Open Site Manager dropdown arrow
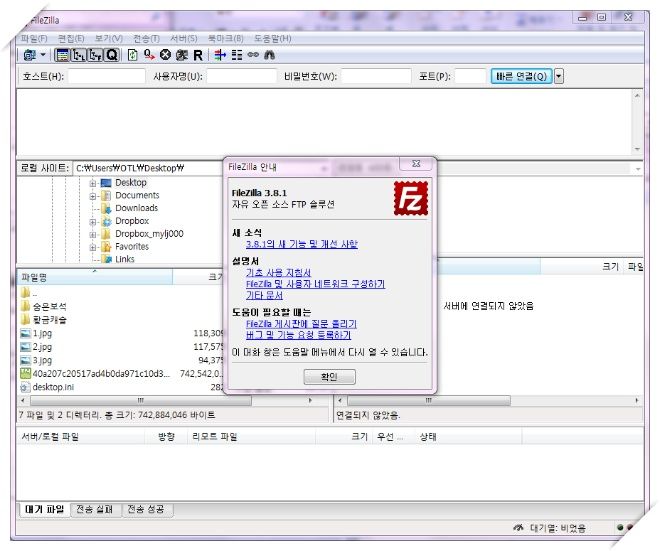The image size is (660, 551). (x=43, y=55)
